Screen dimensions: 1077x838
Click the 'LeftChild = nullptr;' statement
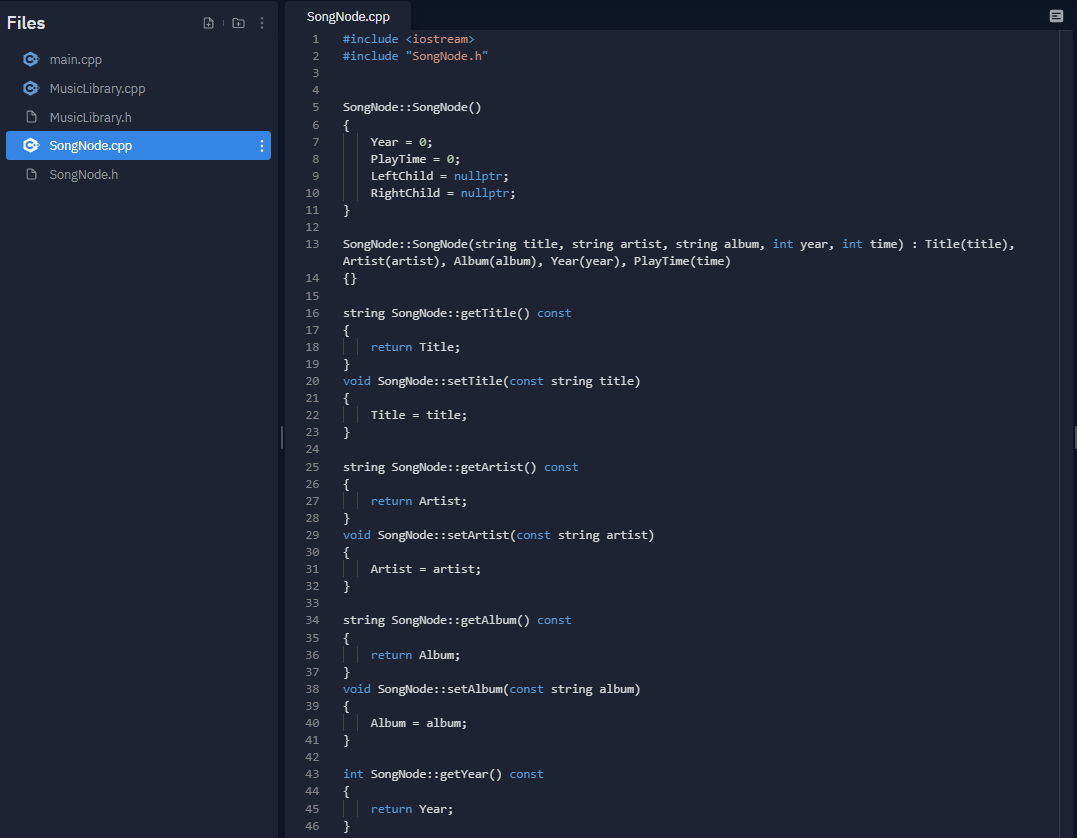pos(440,177)
